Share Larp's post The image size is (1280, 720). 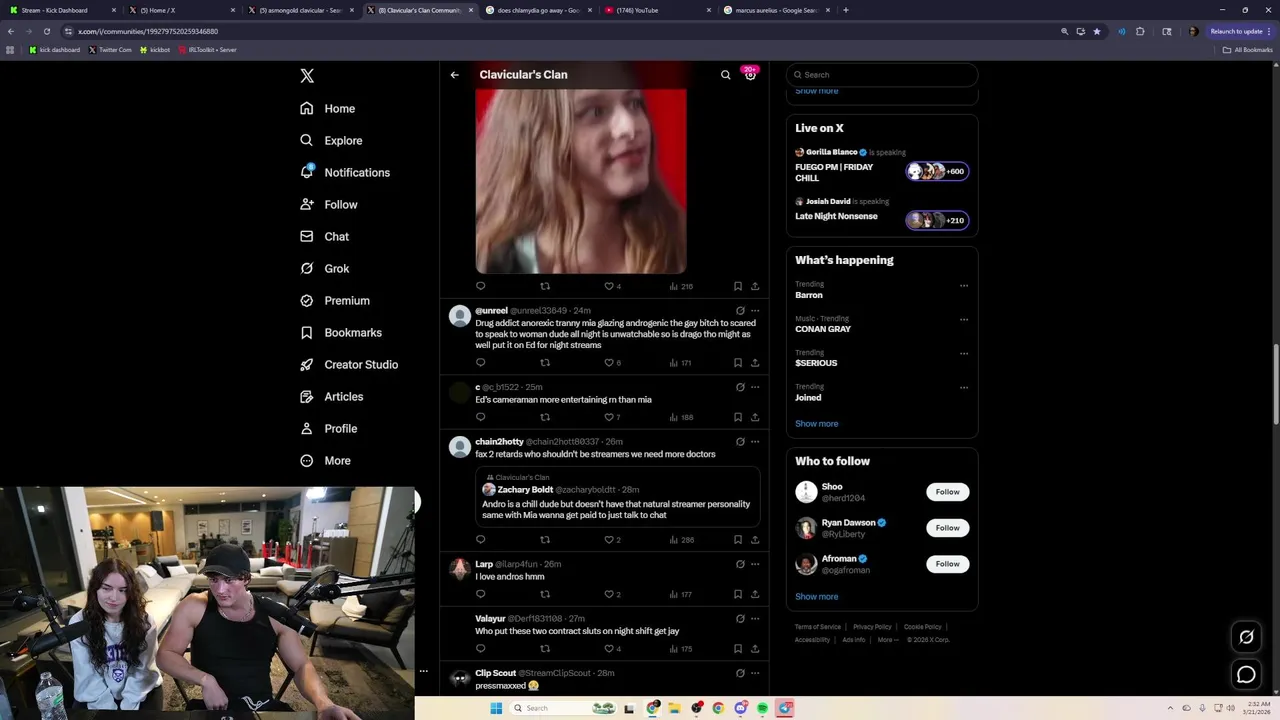point(755,594)
